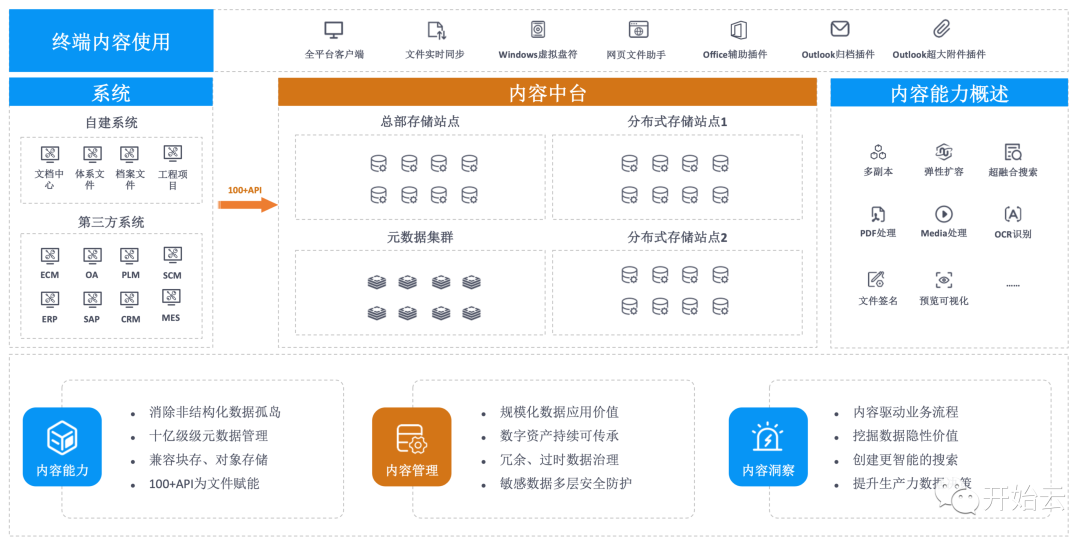The image size is (1080, 548).
Task: Select the 弹性扩容 icon
Action: pyautogui.click(x=943, y=152)
